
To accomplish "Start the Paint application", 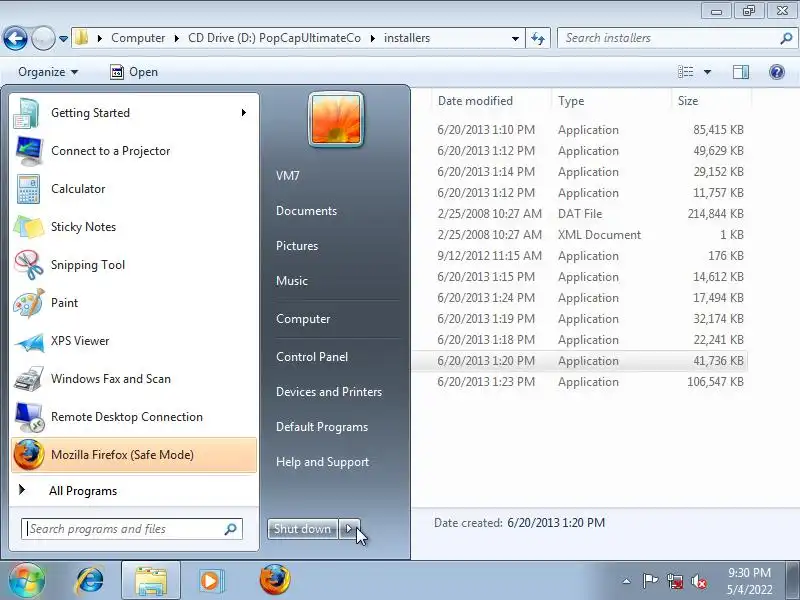I will pos(134,303).
